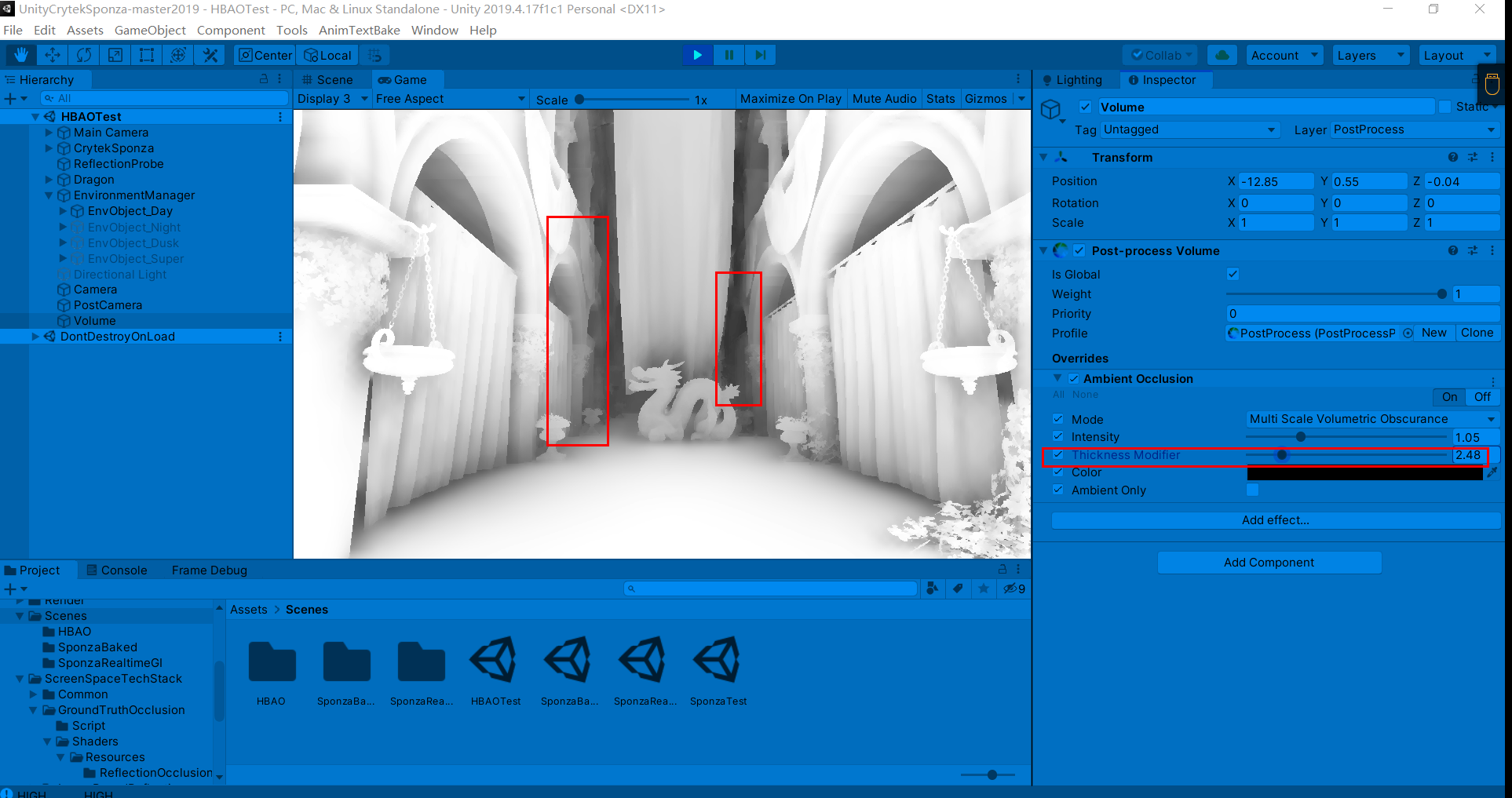Open the File menu
This screenshot has width=1512, height=798.
pos(13,30)
